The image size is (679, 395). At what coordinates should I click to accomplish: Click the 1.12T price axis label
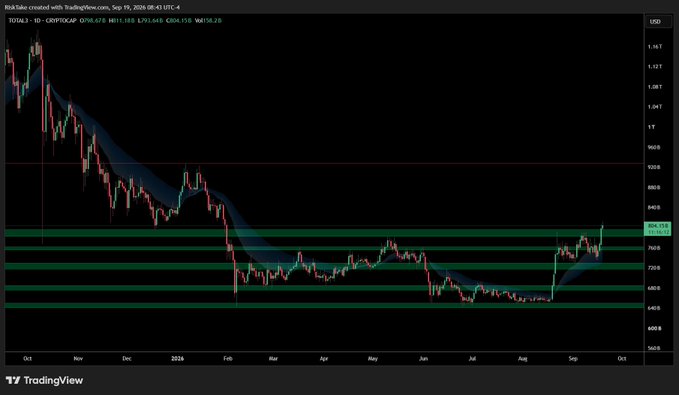point(655,66)
